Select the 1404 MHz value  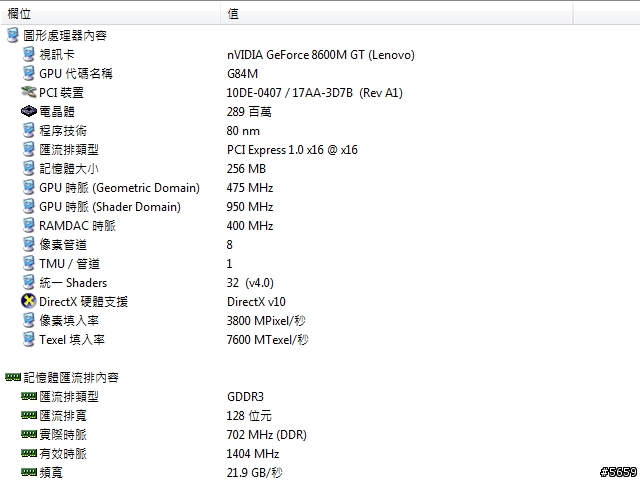pyautogui.click(x=253, y=453)
